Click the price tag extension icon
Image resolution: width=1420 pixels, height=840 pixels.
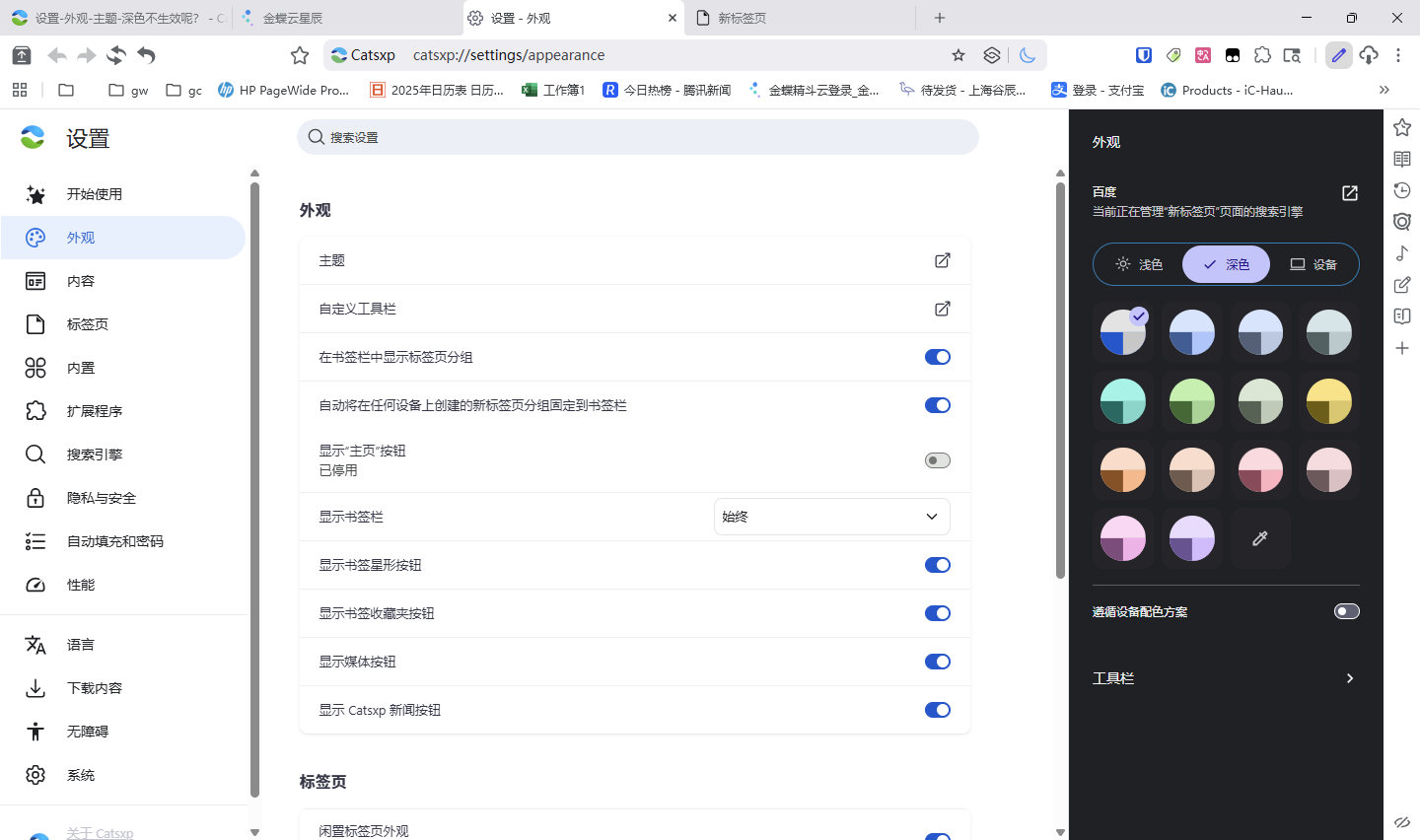(x=1173, y=55)
